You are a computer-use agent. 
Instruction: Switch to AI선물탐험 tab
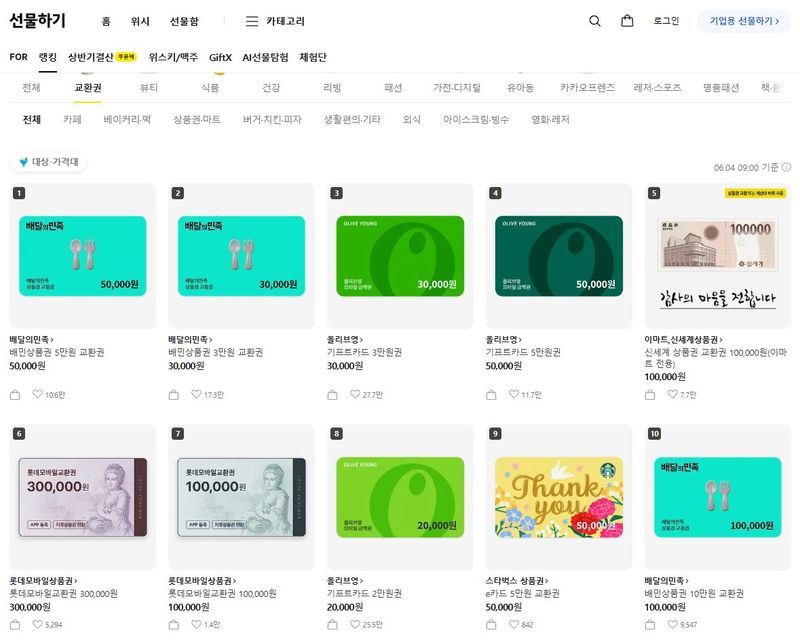tap(265, 57)
